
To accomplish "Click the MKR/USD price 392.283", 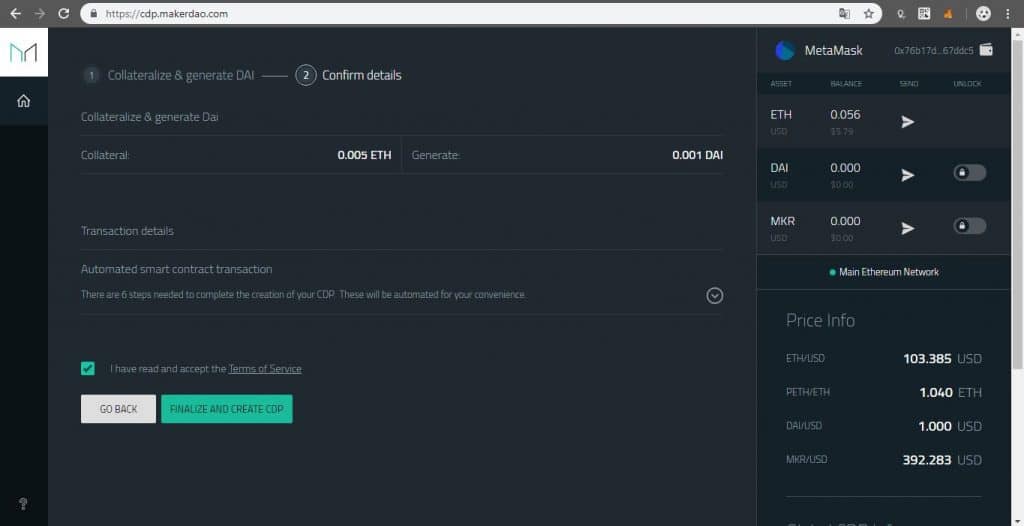I will pos(927,460).
